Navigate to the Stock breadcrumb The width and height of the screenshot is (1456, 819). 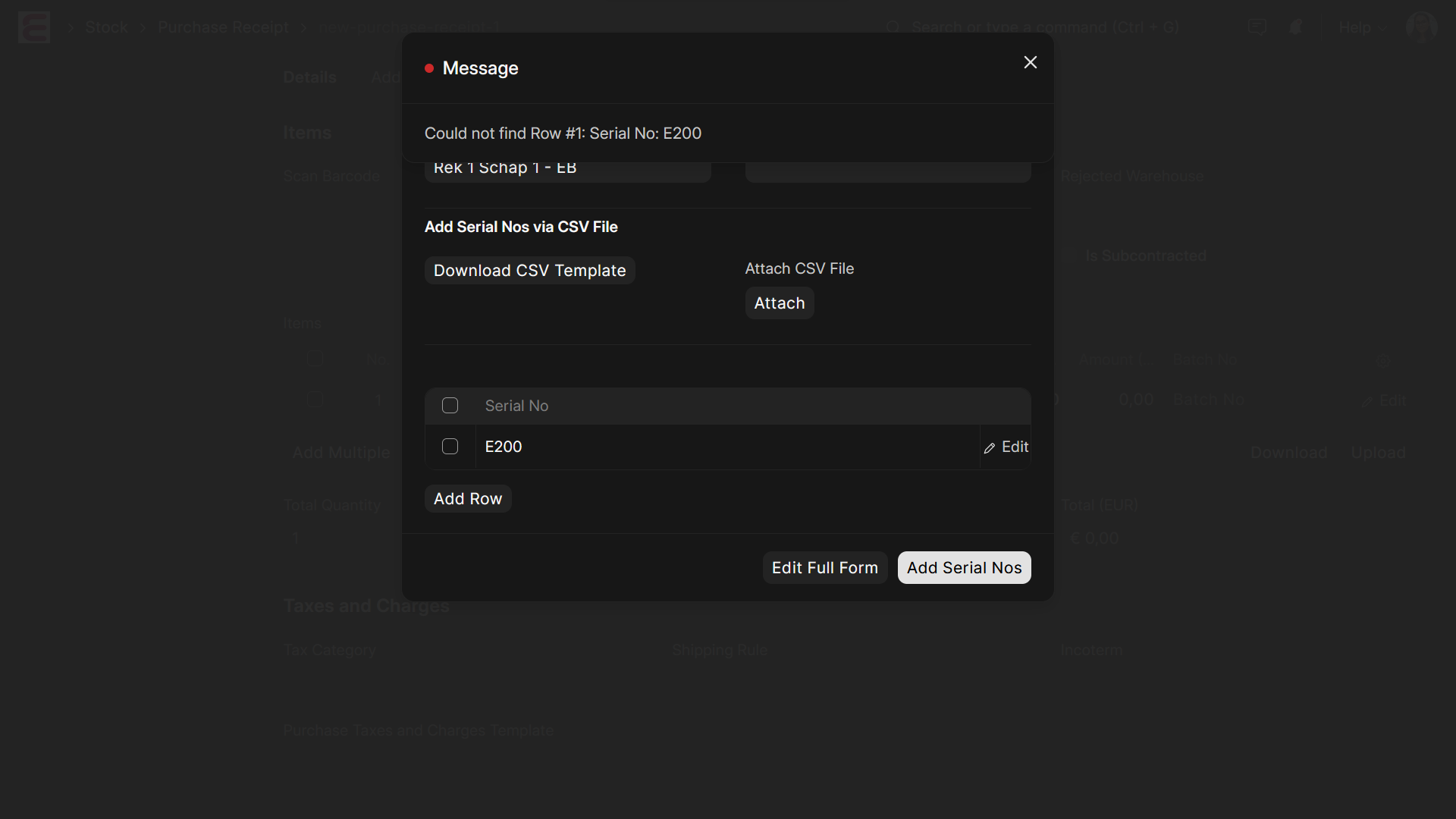(x=106, y=27)
